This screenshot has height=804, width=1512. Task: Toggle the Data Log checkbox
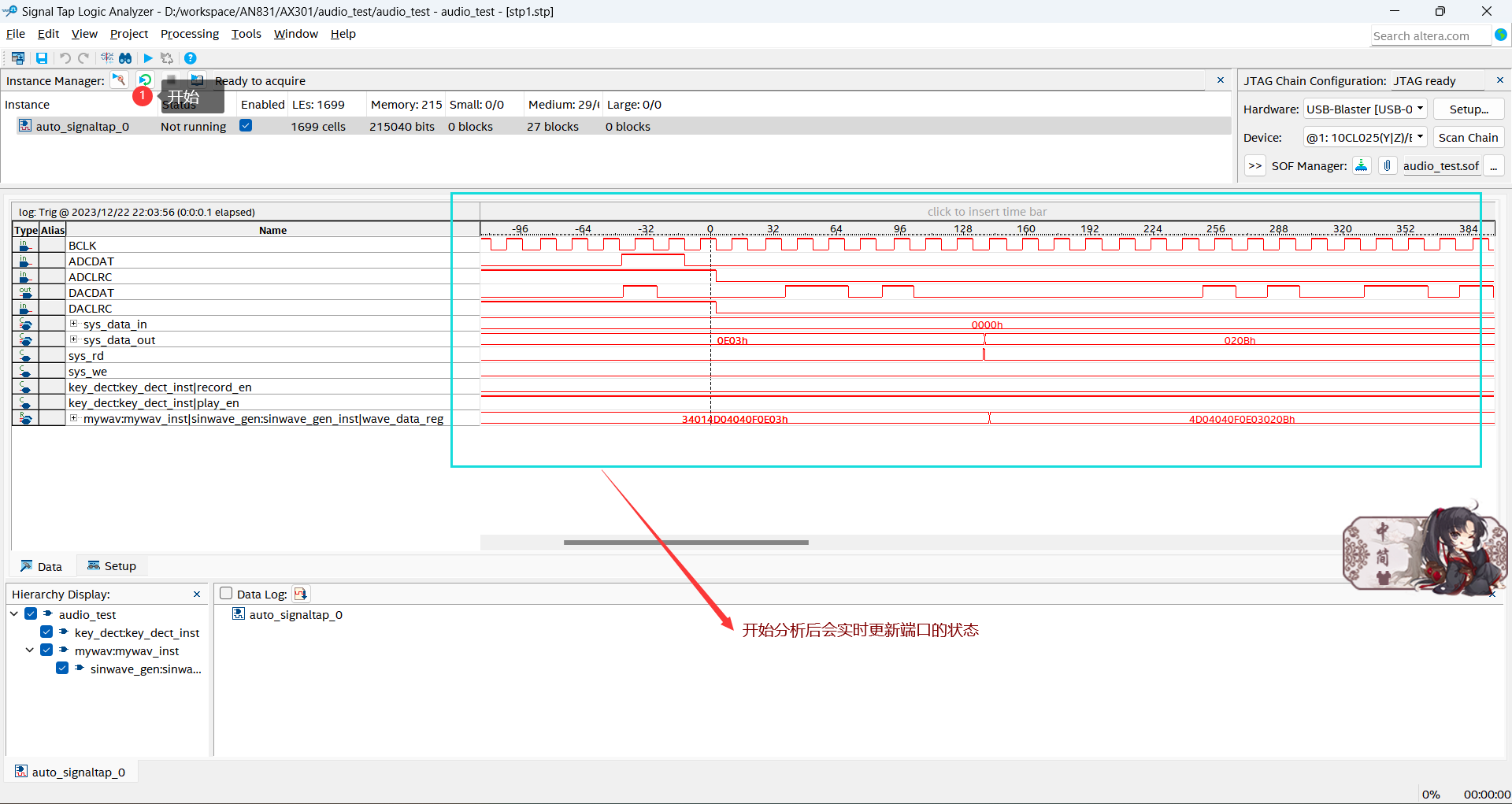pos(226,594)
